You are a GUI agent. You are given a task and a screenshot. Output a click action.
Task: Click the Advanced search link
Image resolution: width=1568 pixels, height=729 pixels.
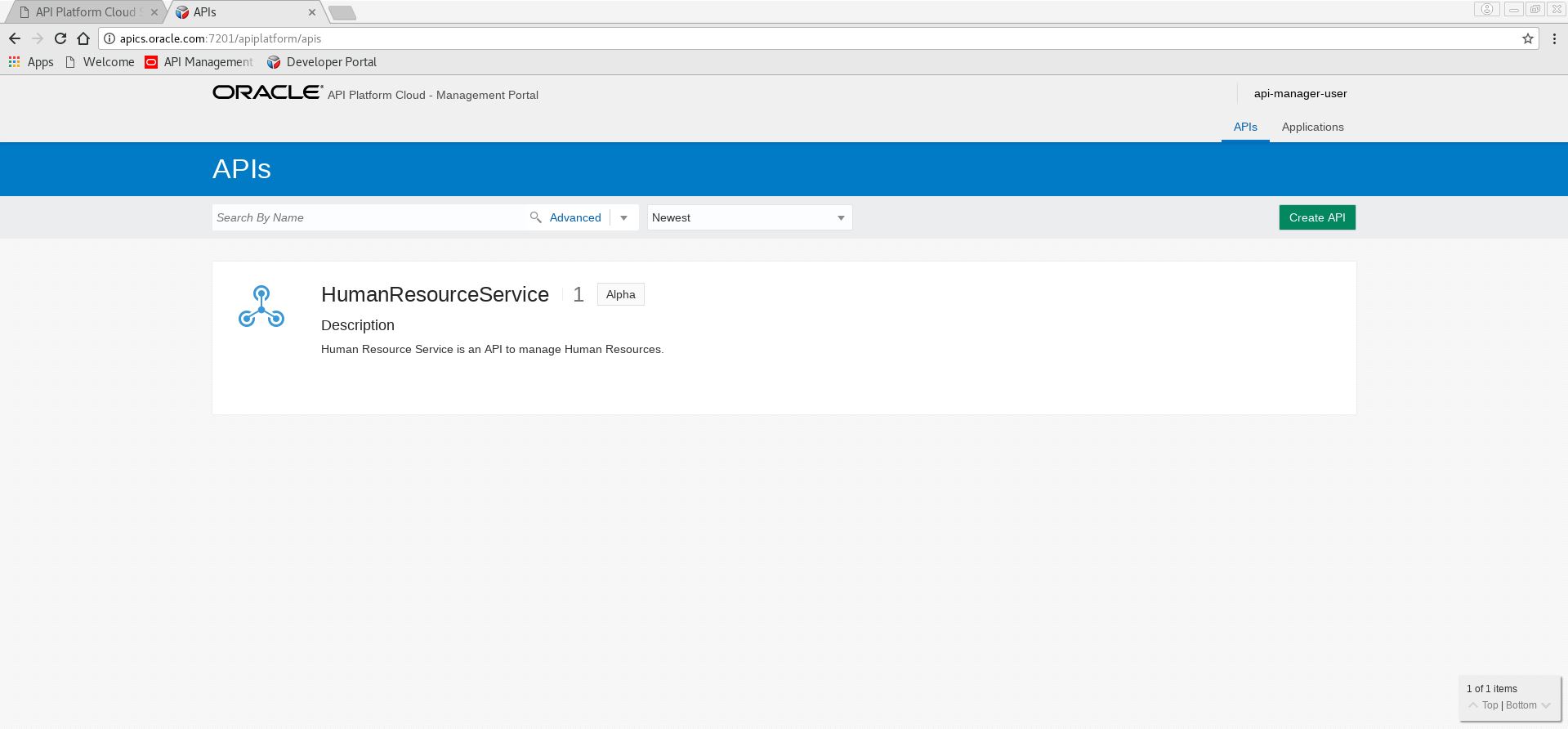pyautogui.click(x=575, y=218)
